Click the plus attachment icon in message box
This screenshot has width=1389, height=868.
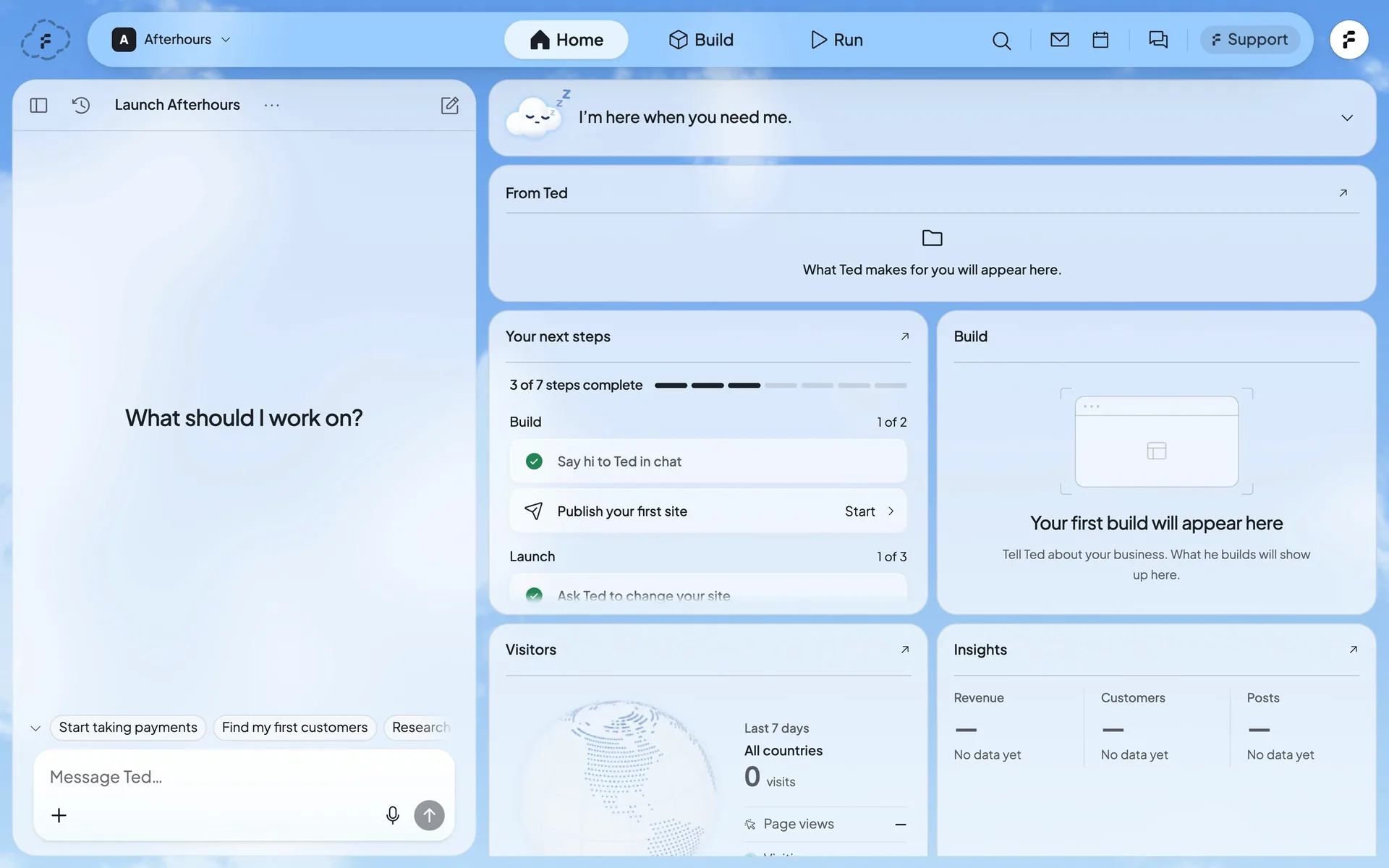[x=59, y=815]
